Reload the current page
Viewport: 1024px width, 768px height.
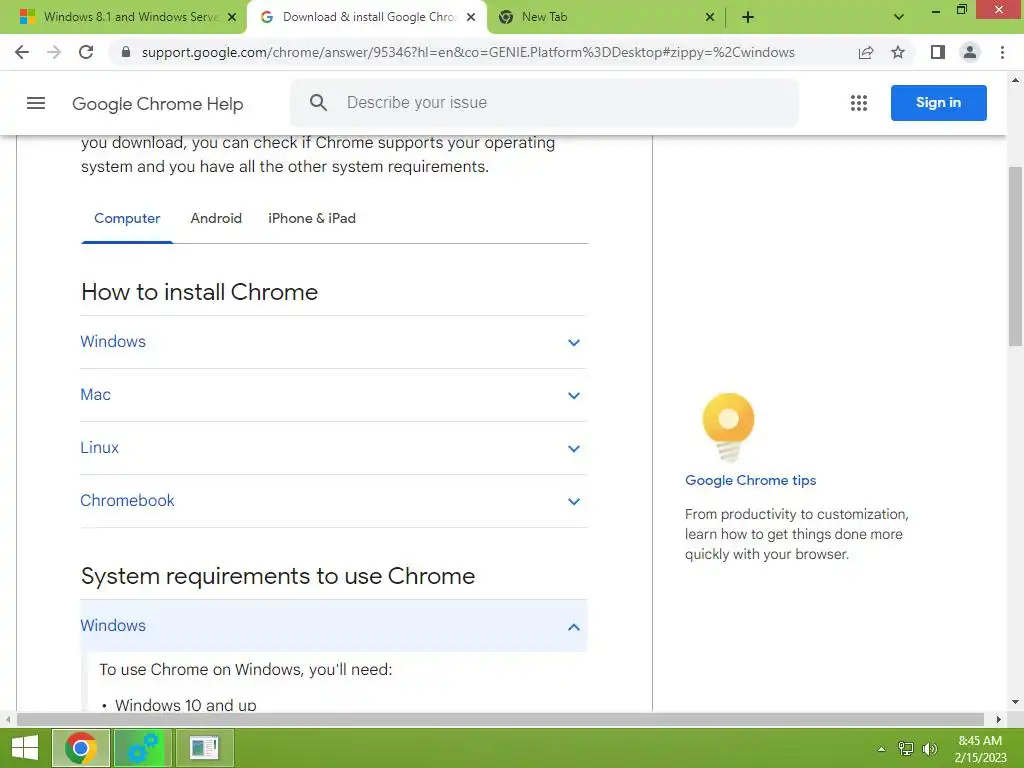[86, 52]
